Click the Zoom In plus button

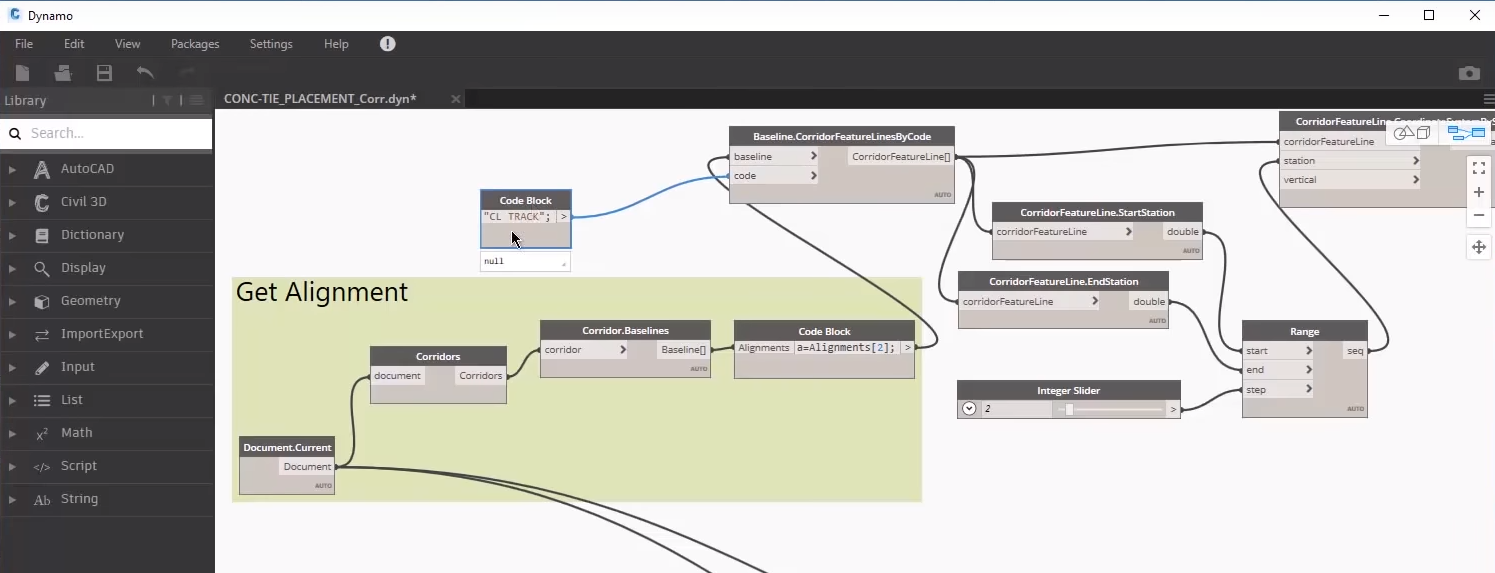(x=1479, y=192)
